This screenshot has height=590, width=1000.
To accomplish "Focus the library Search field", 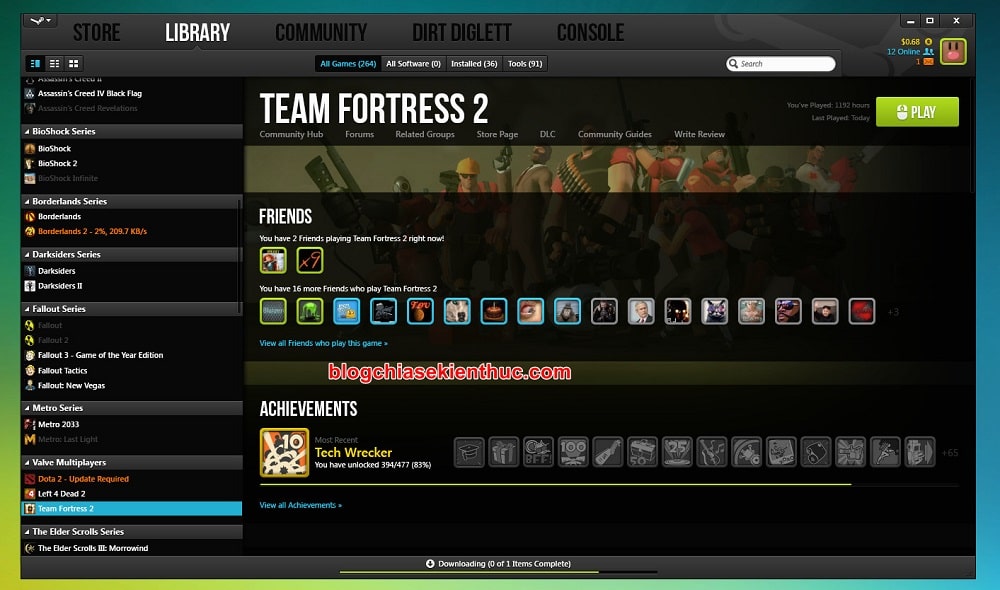I will click(x=781, y=64).
